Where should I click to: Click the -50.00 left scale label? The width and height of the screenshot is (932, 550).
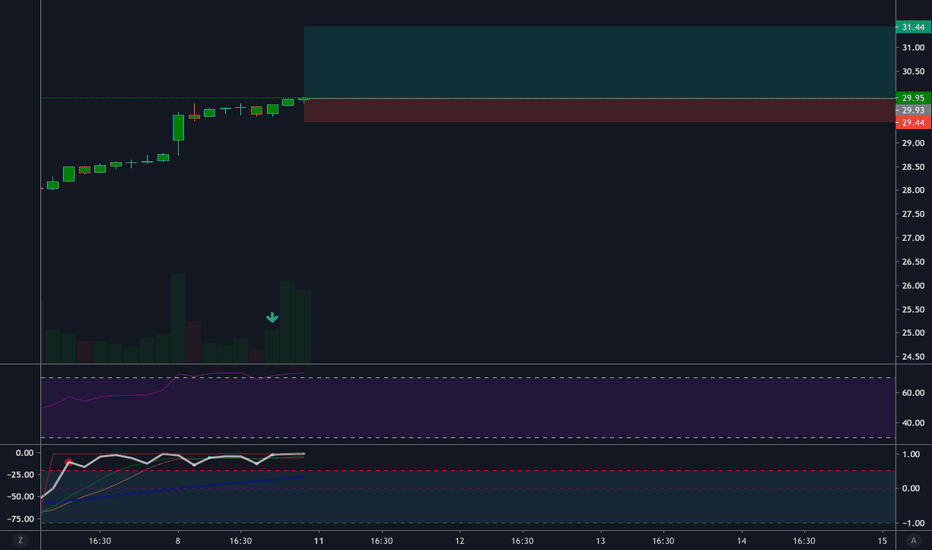20,496
